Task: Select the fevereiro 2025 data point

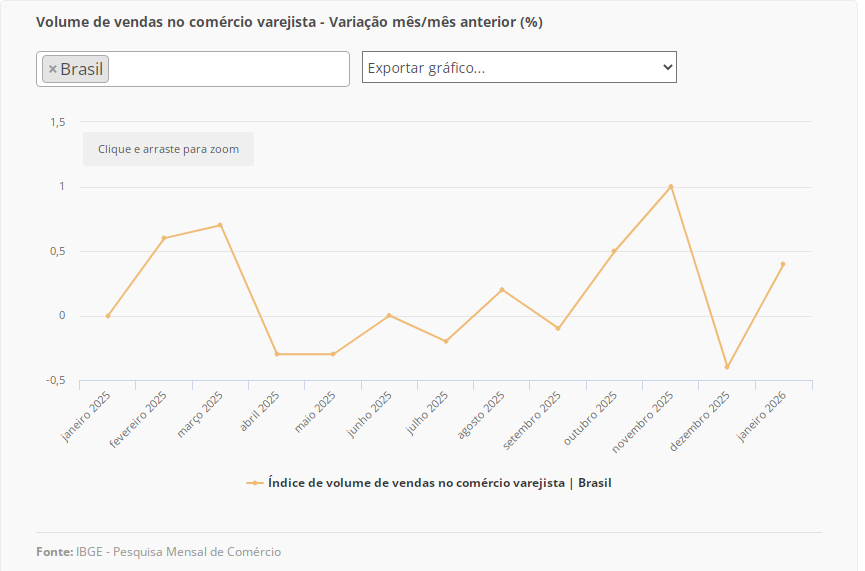Action: (164, 238)
